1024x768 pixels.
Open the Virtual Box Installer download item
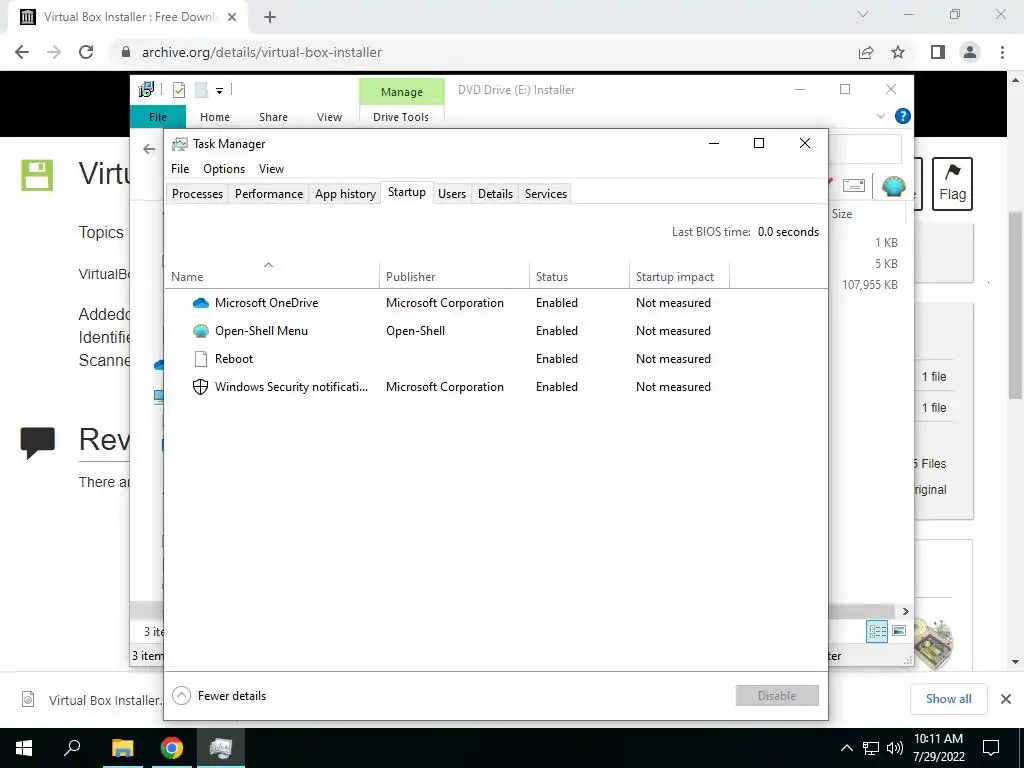pos(91,700)
